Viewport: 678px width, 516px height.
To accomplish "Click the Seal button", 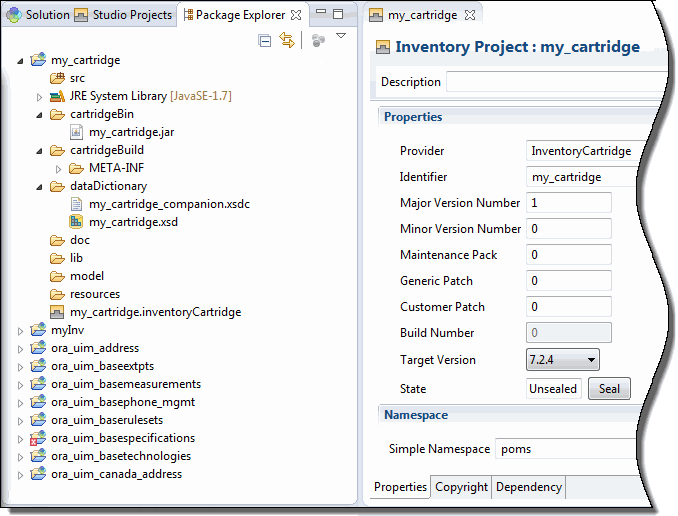I will click(x=609, y=389).
